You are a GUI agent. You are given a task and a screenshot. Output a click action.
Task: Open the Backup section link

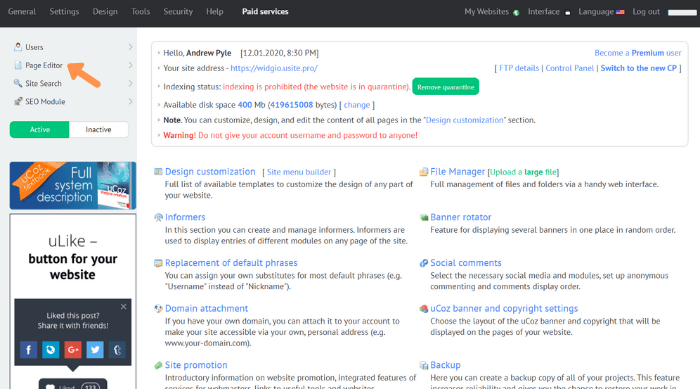coord(445,365)
